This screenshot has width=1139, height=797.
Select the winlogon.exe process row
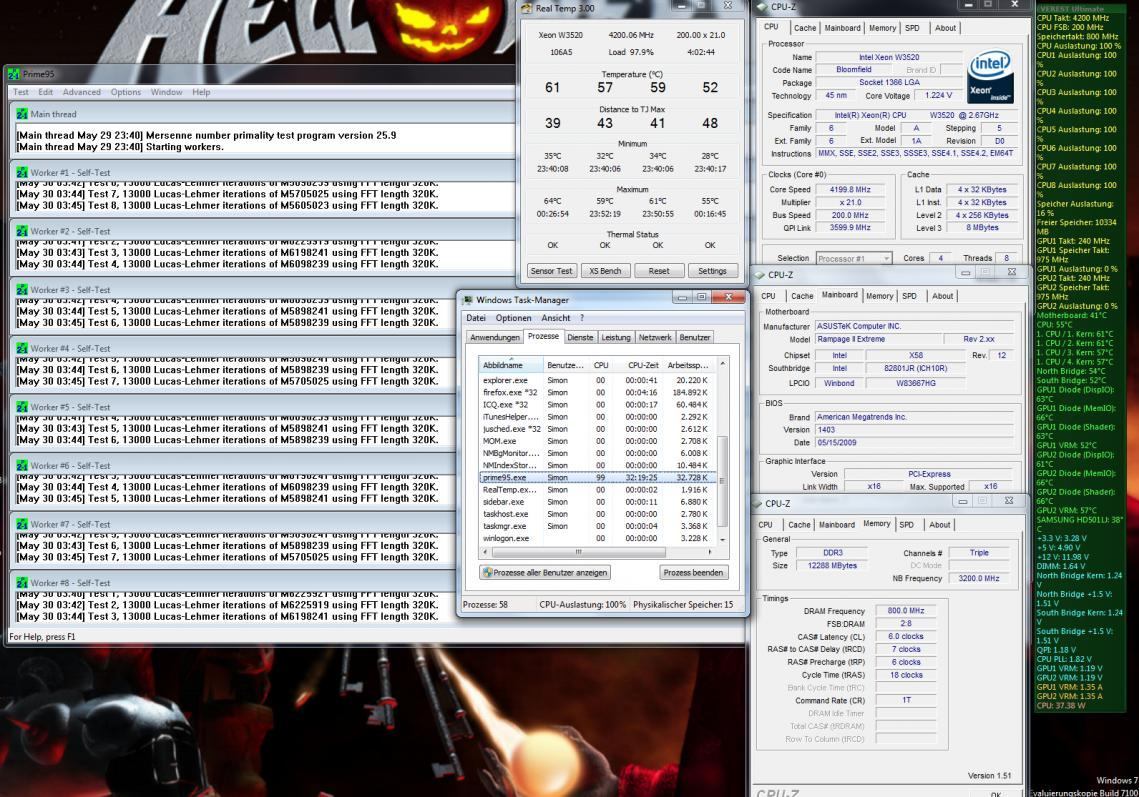(598, 538)
